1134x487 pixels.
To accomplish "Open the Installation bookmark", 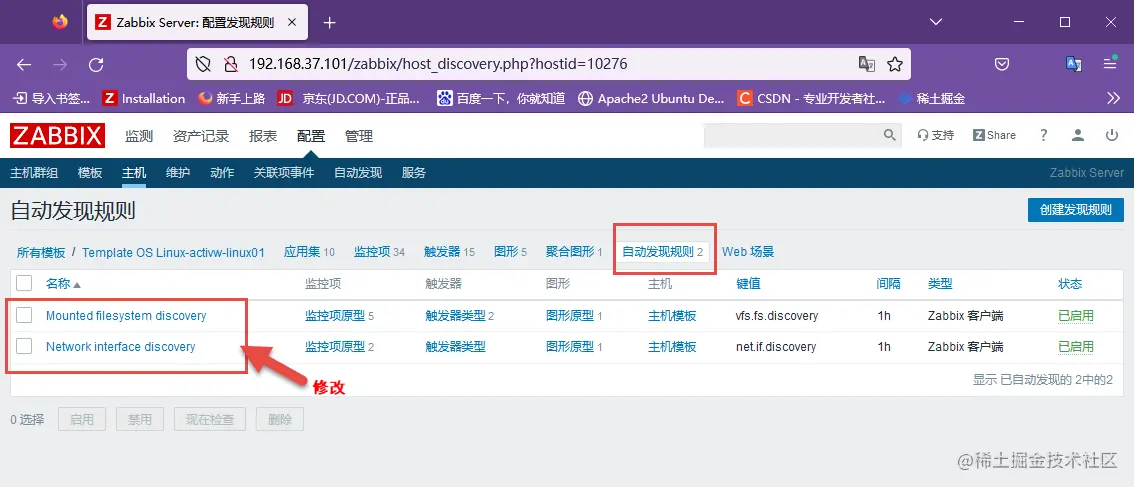I will click(144, 98).
